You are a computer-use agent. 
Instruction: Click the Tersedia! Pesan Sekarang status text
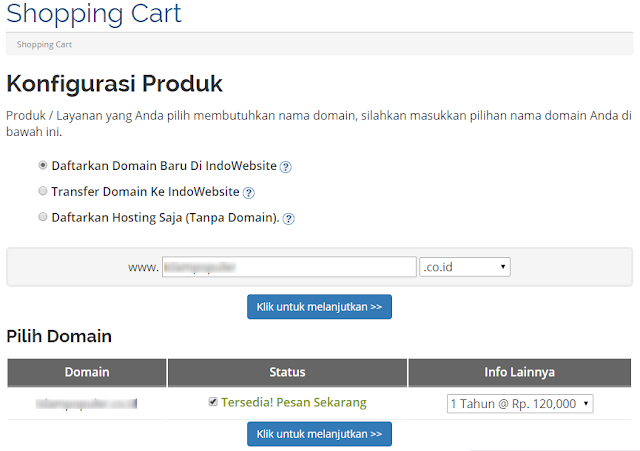(x=294, y=402)
